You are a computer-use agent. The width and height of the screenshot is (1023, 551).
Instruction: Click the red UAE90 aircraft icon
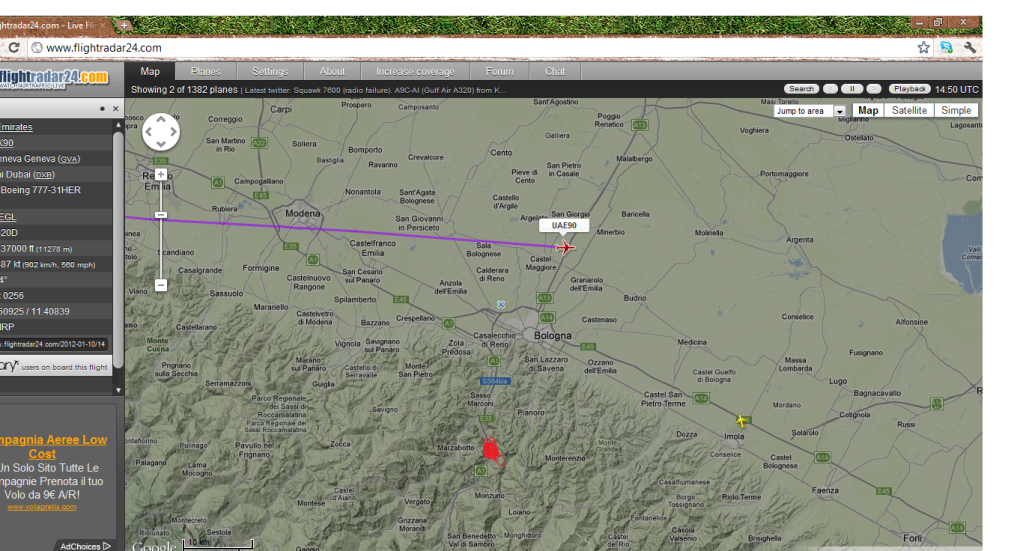tap(566, 247)
